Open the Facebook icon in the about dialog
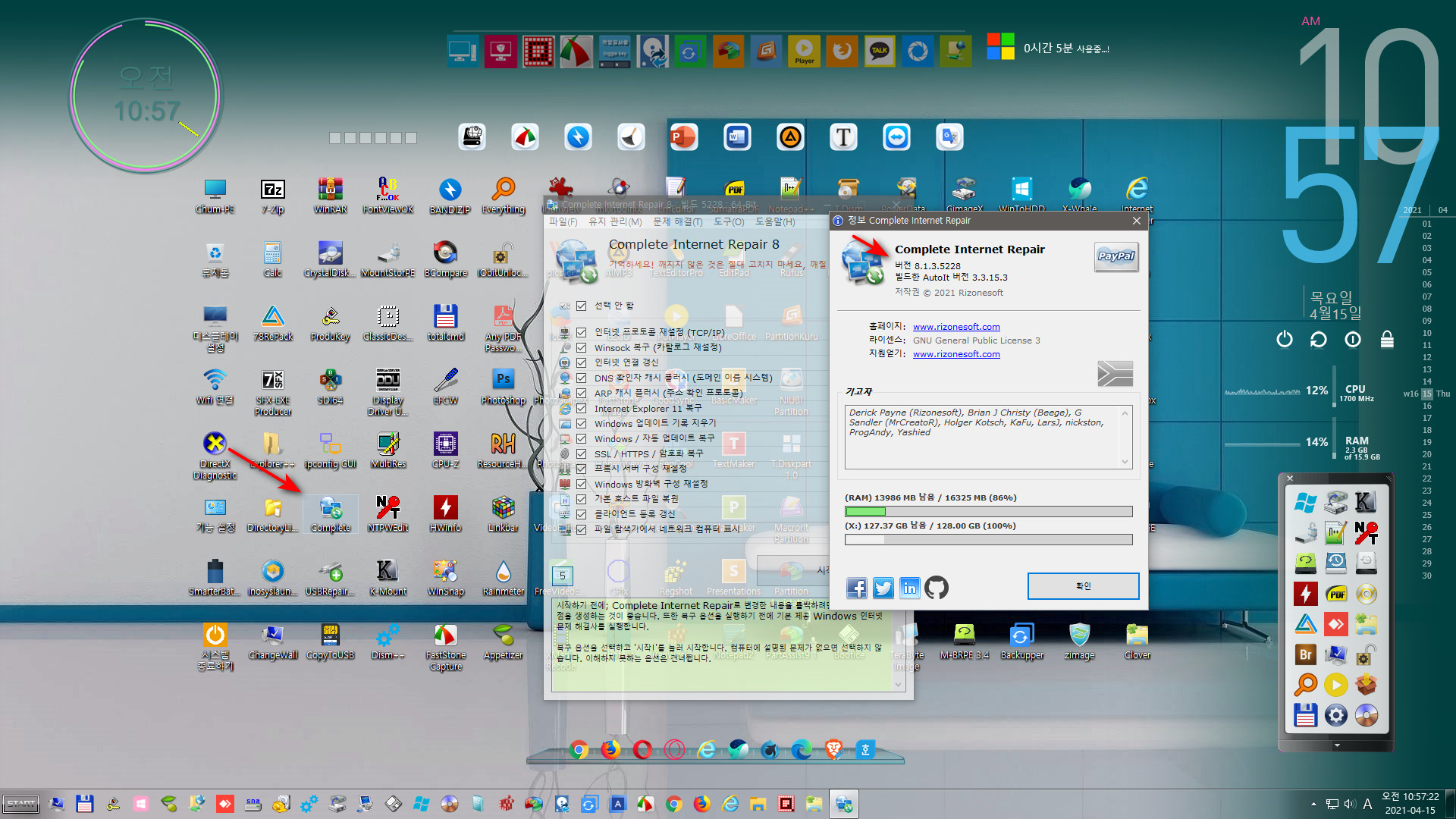Image resolution: width=1456 pixels, height=819 pixels. [x=857, y=588]
